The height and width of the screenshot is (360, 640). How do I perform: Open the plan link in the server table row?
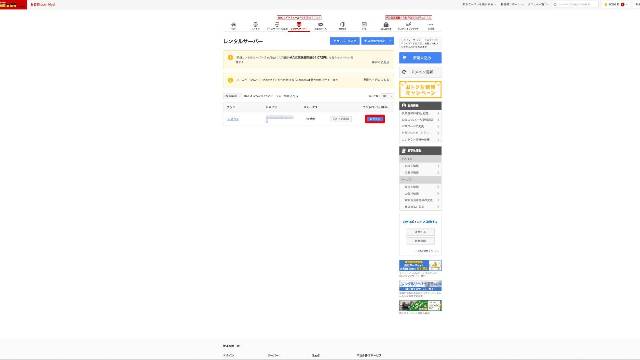[233, 119]
